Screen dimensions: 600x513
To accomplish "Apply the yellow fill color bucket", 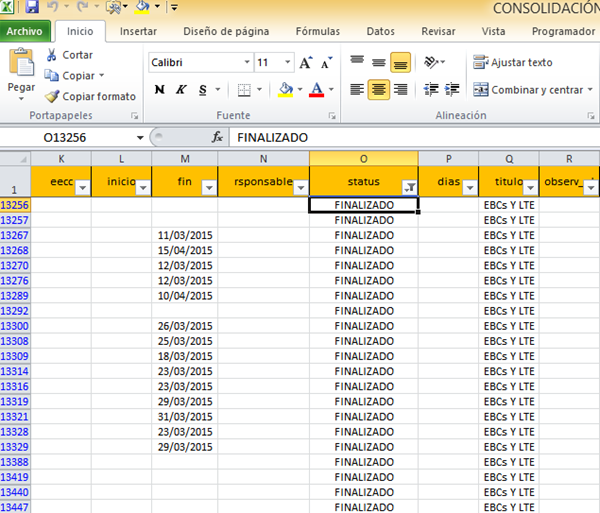I will 285,90.
